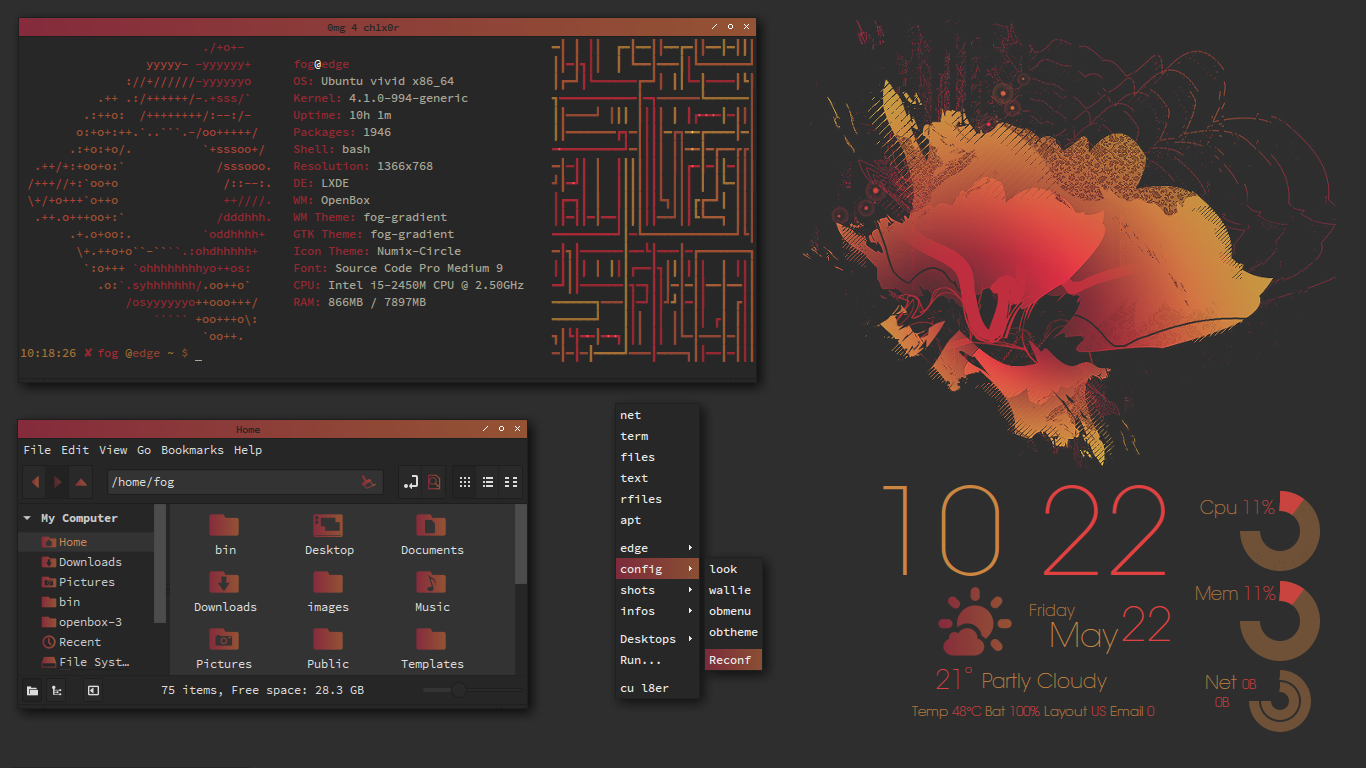1366x768 pixels.
Task: Open the Templates folder icon
Action: 431,639
